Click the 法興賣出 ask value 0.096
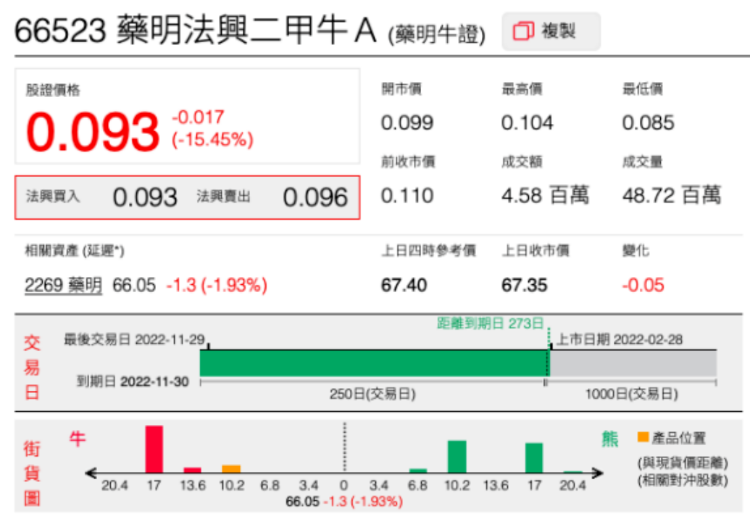The height and width of the screenshot is (522, 750). click(x=315, y=197)
